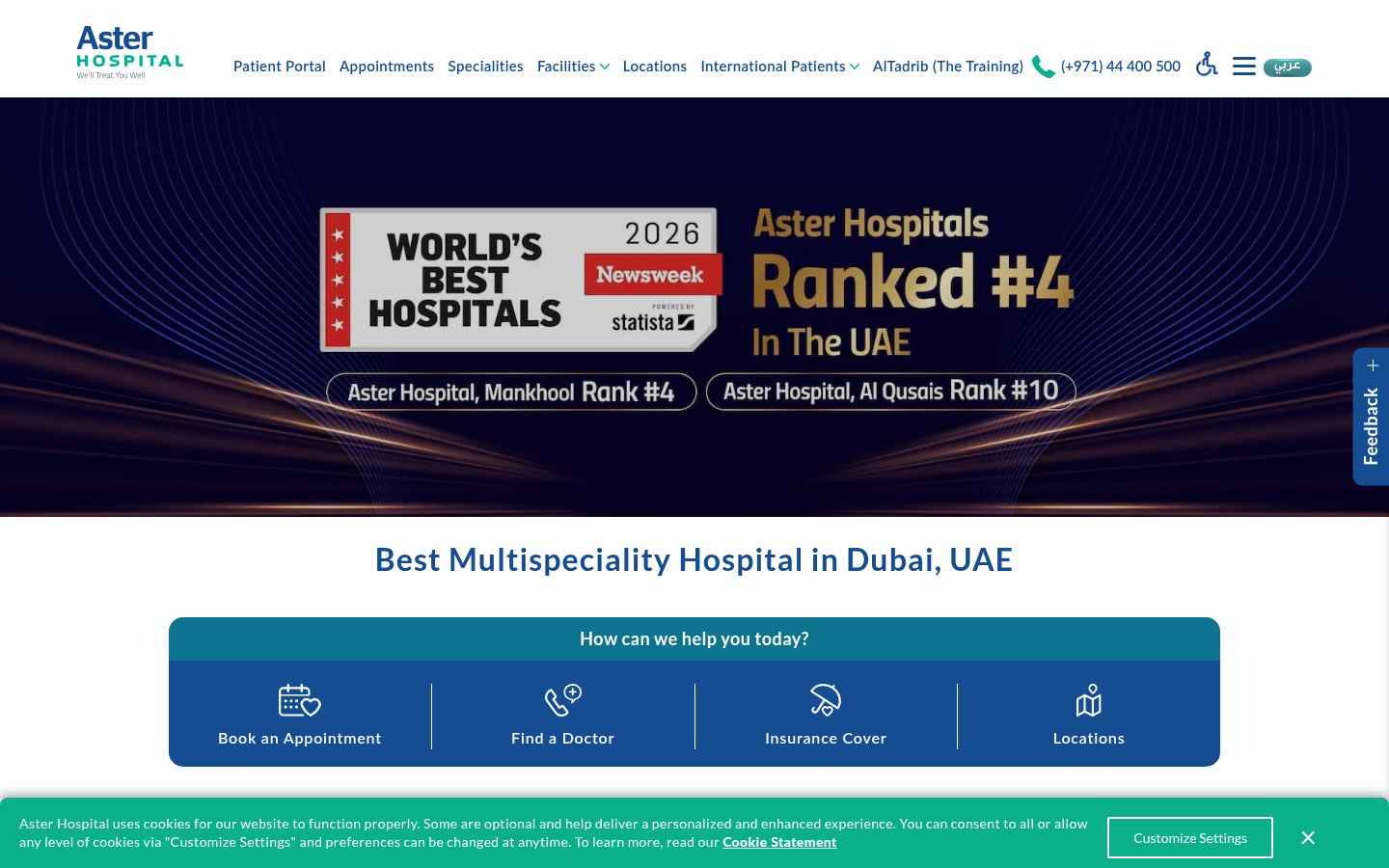Click the Locations map pin icon
Viewport: 1389px width, 868px height.
click(1089, 700)
